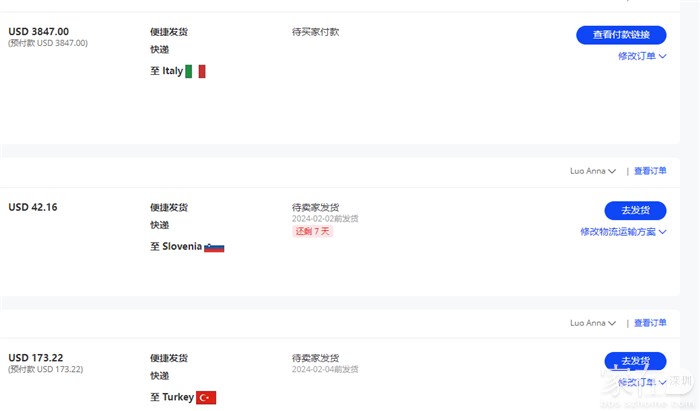Screen dimensions: 700x411
Task: Expand 修改订单 dropdown on the Italy order
Action: click(x=642, y=57)
